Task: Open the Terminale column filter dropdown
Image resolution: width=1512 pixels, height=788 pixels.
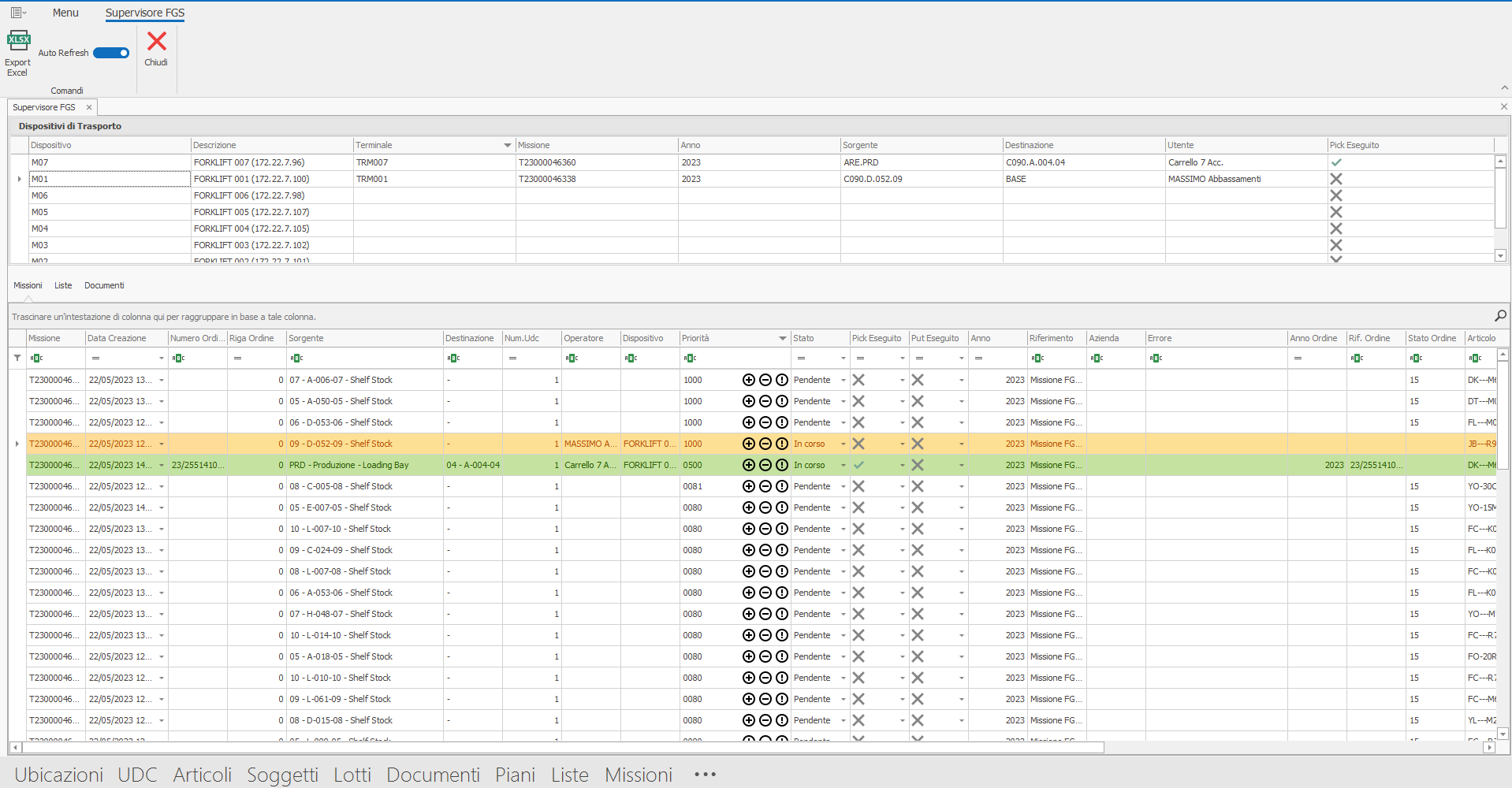Action: 508,145
